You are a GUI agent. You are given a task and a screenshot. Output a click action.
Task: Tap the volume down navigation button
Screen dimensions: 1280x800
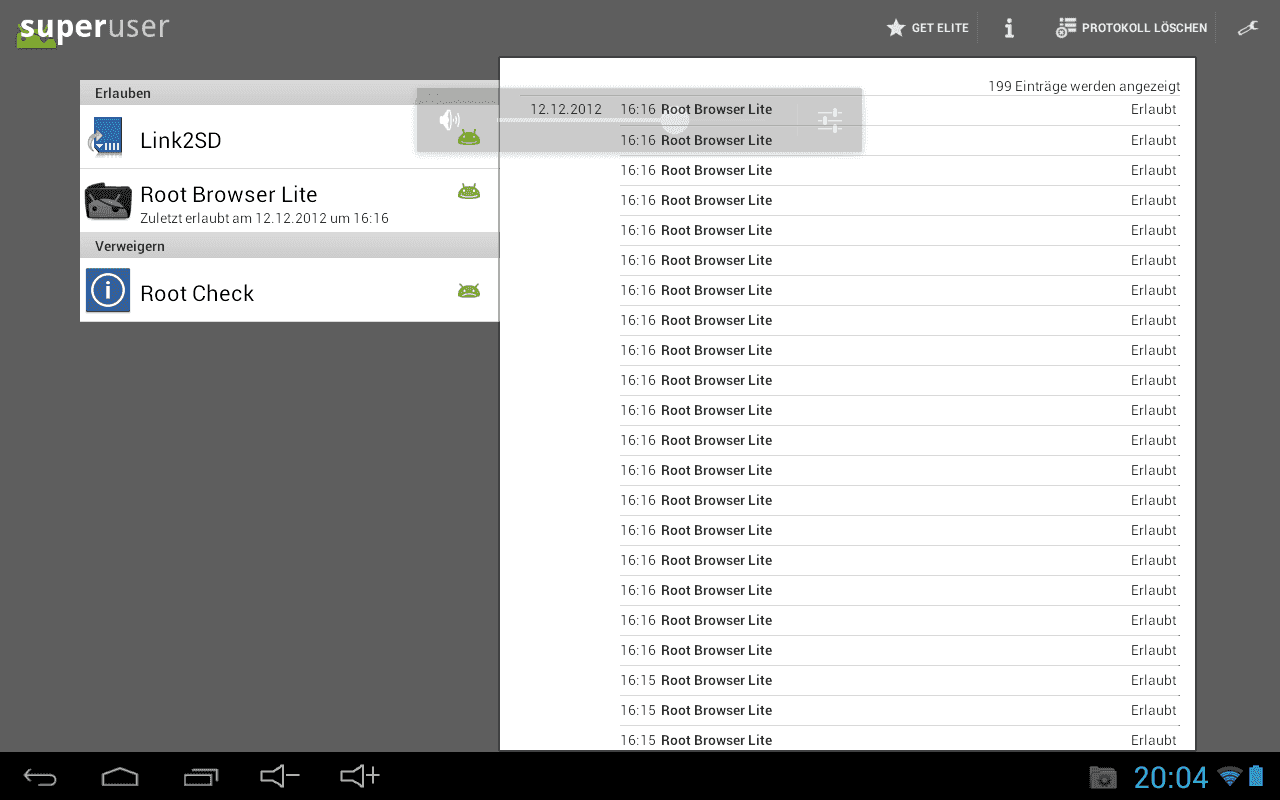coord(280,776)
